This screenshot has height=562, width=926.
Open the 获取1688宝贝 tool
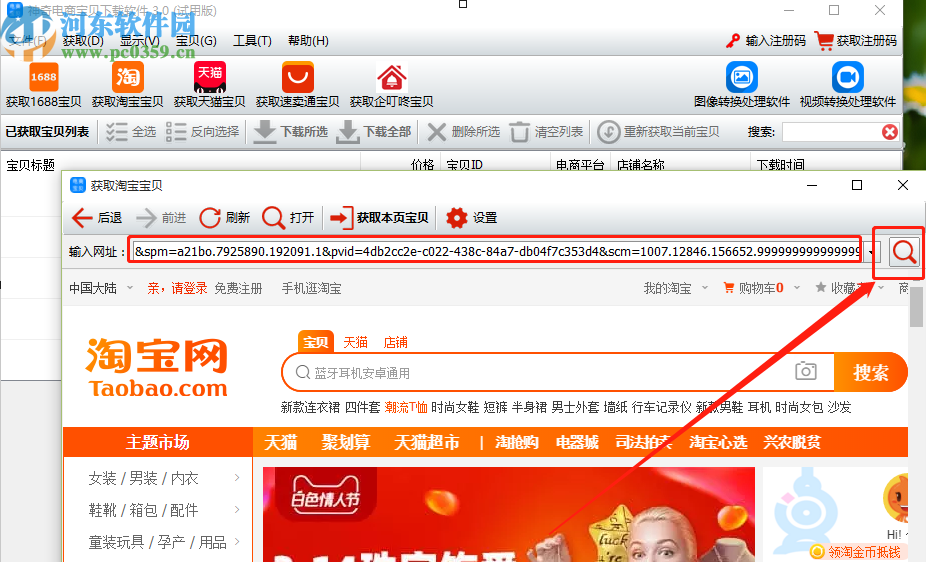click(44, 86)
